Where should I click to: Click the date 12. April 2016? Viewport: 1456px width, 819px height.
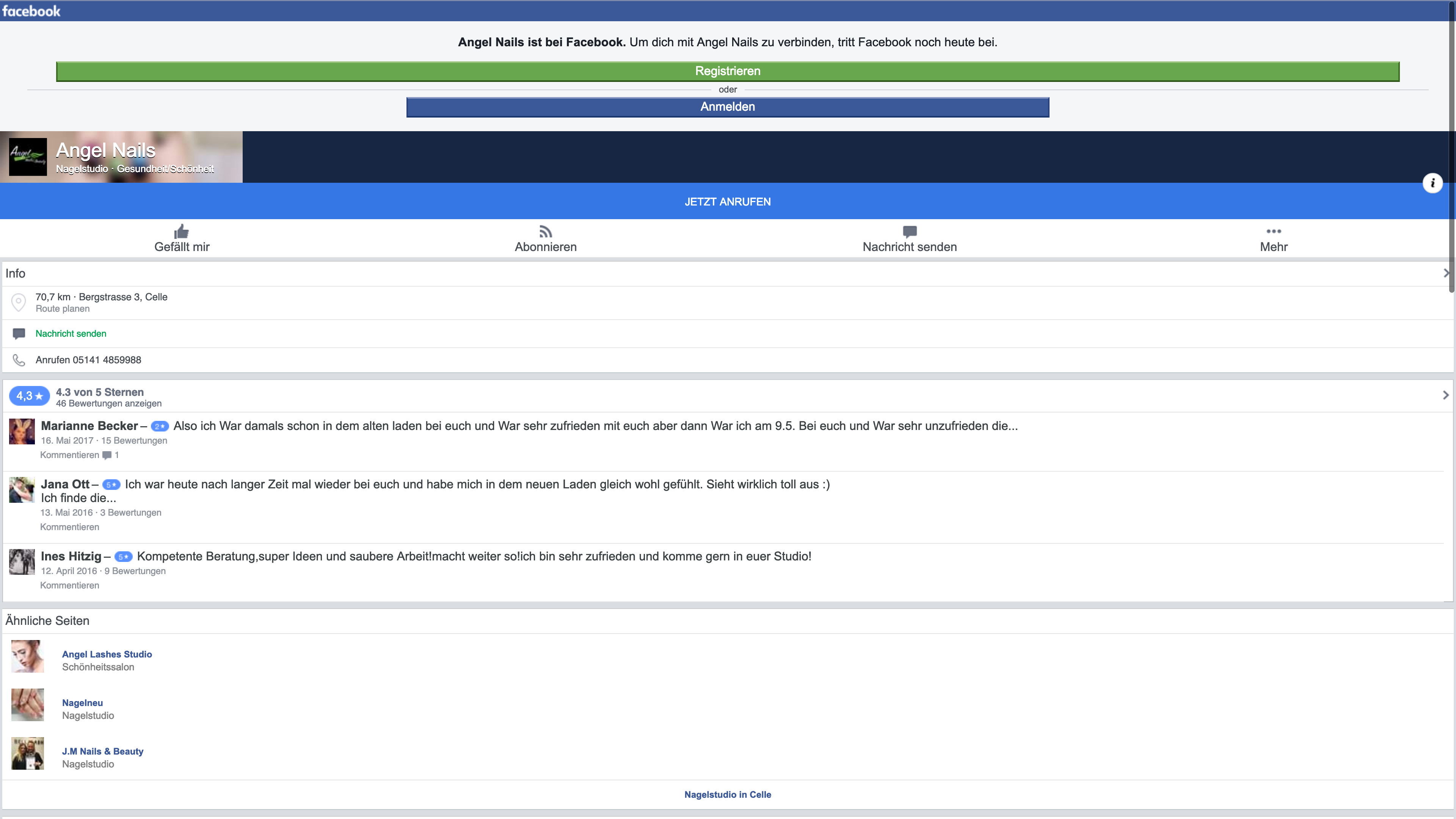69,571
